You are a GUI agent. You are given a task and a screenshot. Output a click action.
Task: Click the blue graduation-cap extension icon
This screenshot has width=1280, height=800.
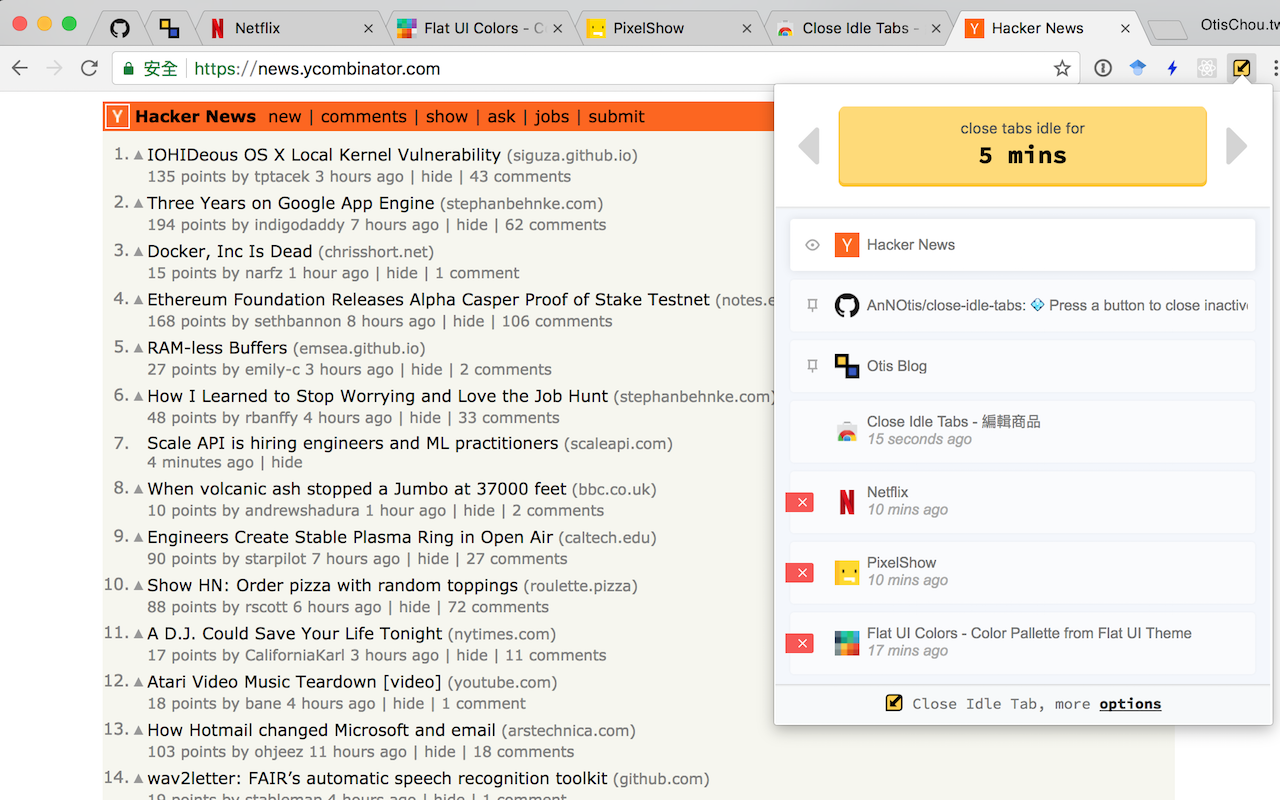click(x=1136, y=67)
